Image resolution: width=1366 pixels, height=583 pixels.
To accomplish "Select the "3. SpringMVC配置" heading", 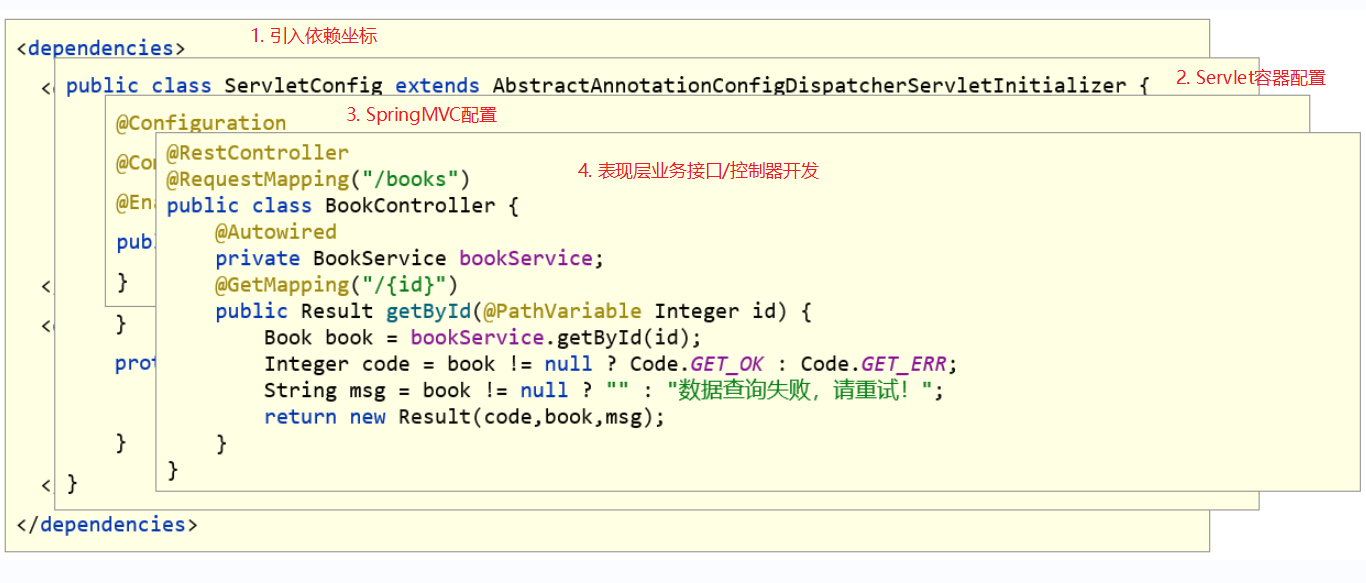I will 421,115.
